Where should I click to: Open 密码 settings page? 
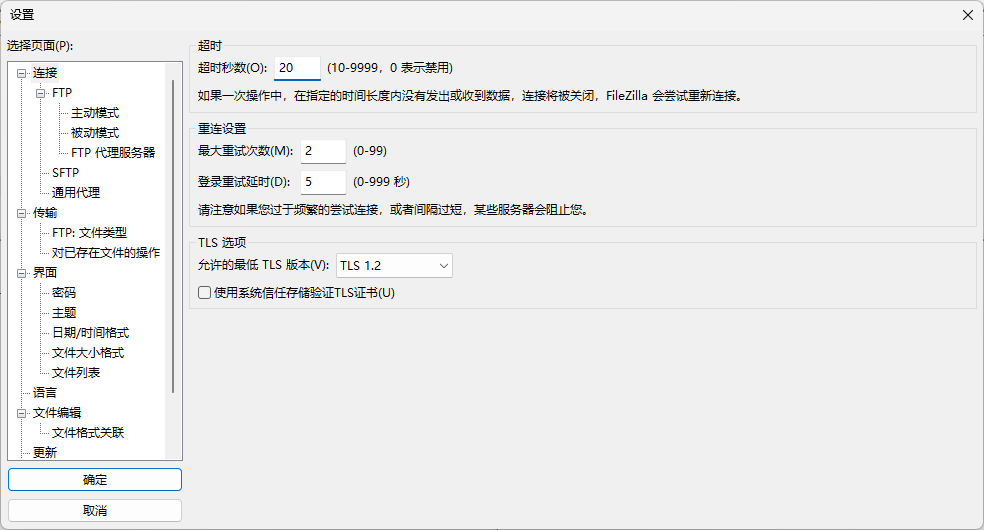[x=64, y=292]
